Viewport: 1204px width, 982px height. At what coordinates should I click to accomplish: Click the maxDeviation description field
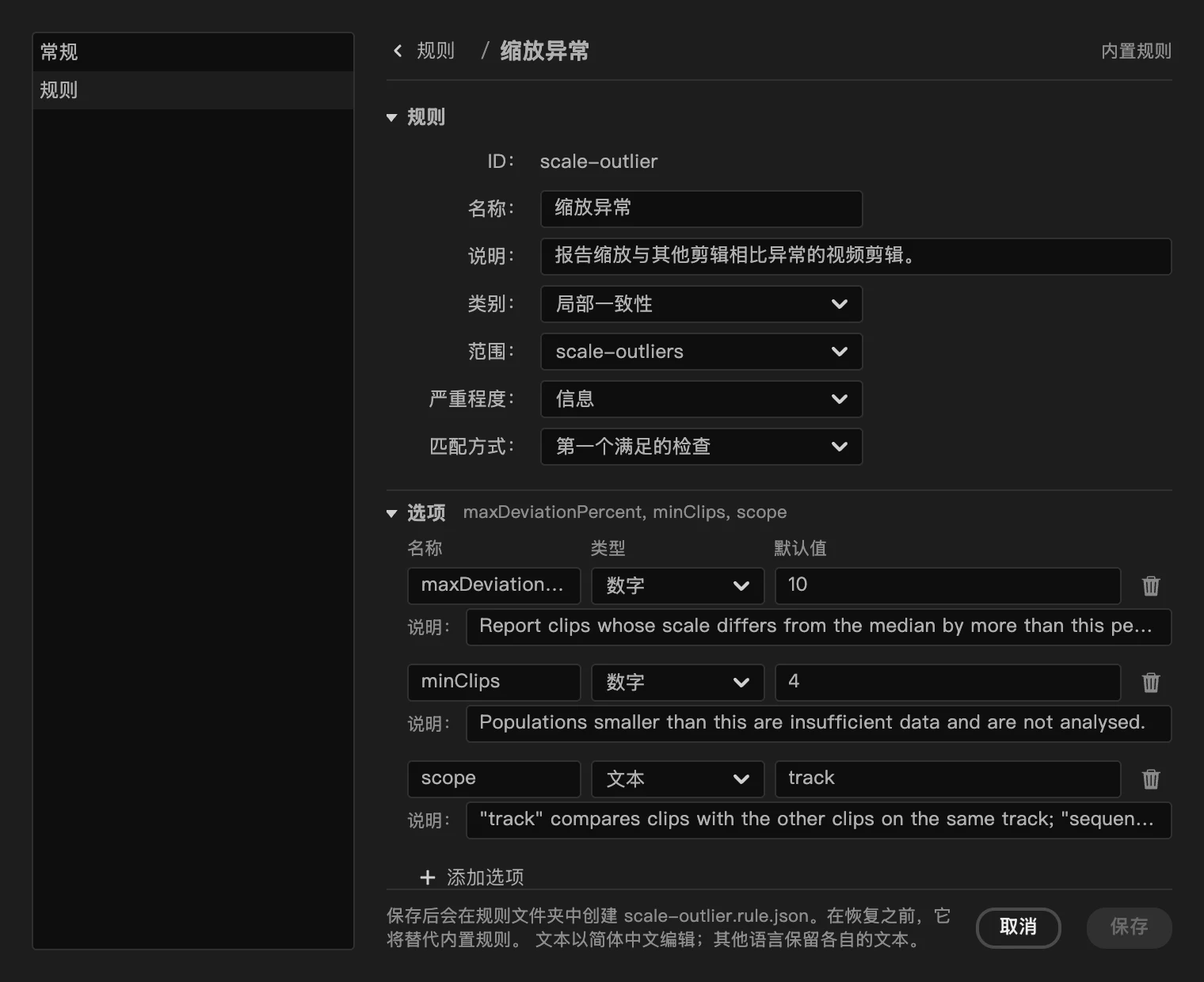[x=818, y=627]
